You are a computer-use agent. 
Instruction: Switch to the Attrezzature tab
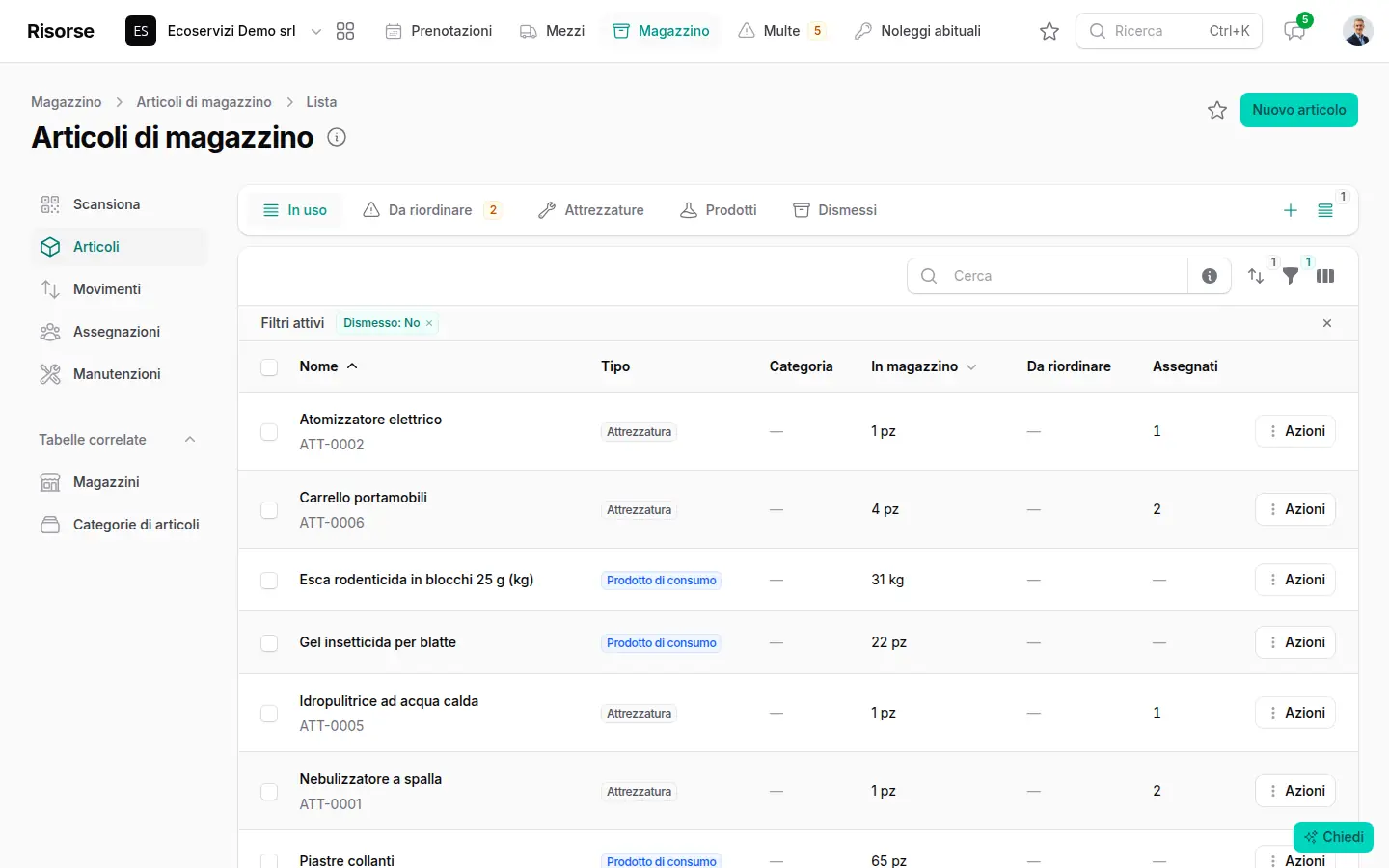coord(591,210)
